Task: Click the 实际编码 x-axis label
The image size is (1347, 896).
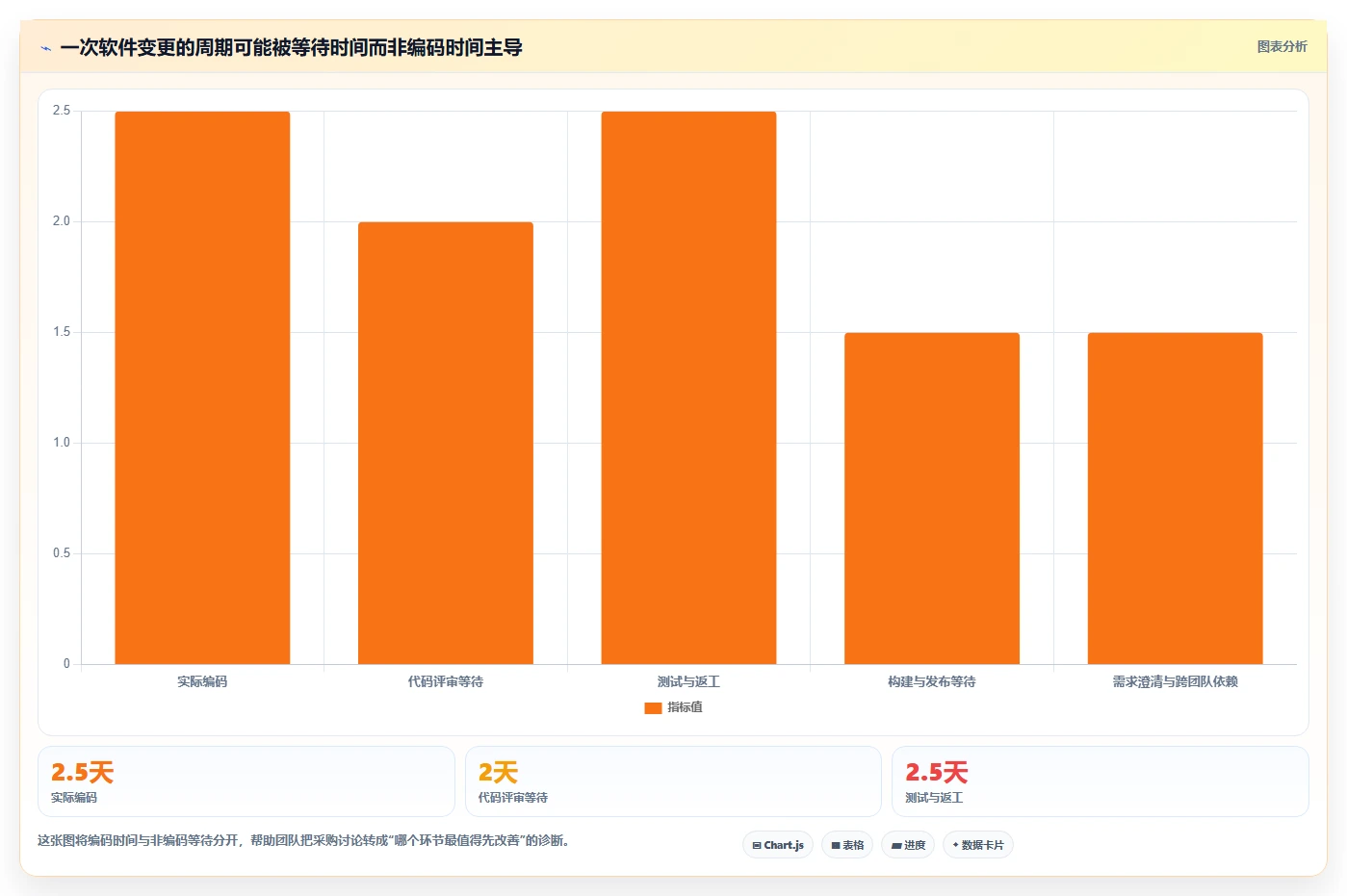Action: click(202, 681)
